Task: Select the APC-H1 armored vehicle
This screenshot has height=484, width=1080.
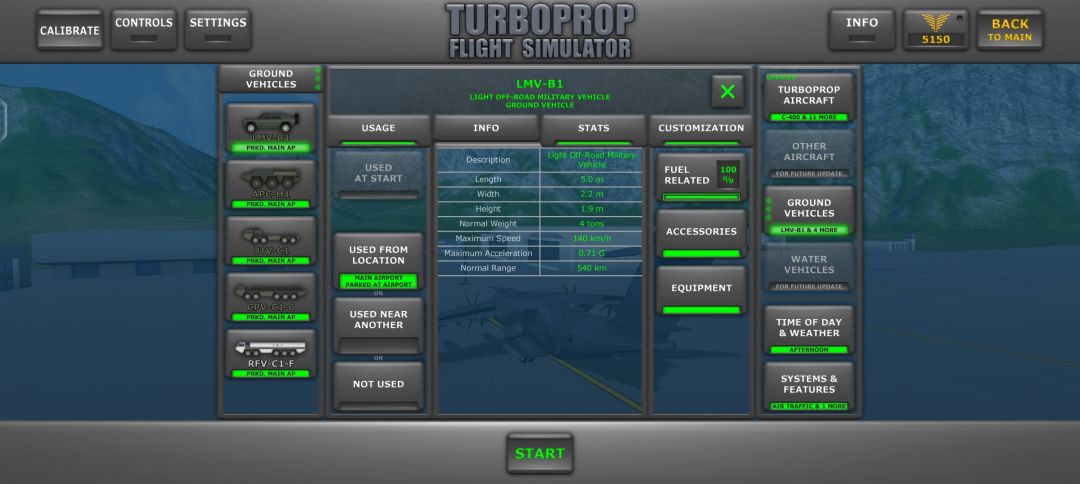Action: (x=271, y=185)
